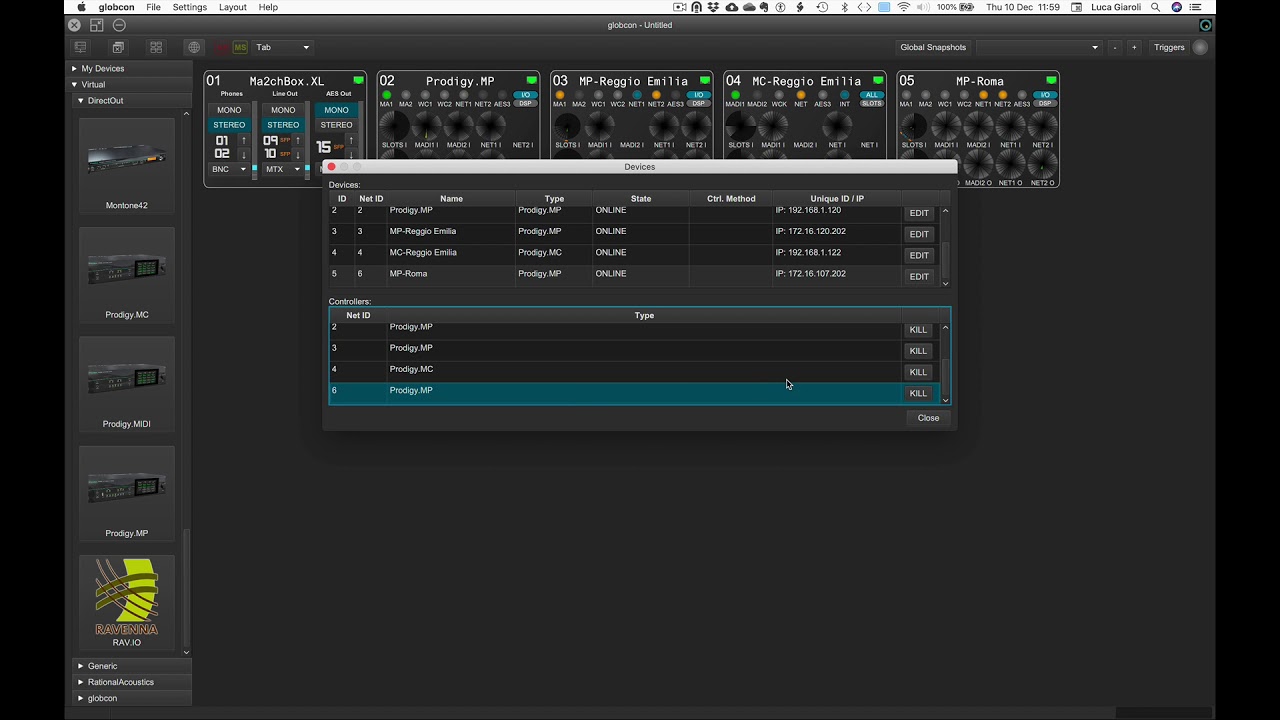This screenshot has width=1280, height=720.
Task: Click the Triggers button
Action: pos(1169,47)
